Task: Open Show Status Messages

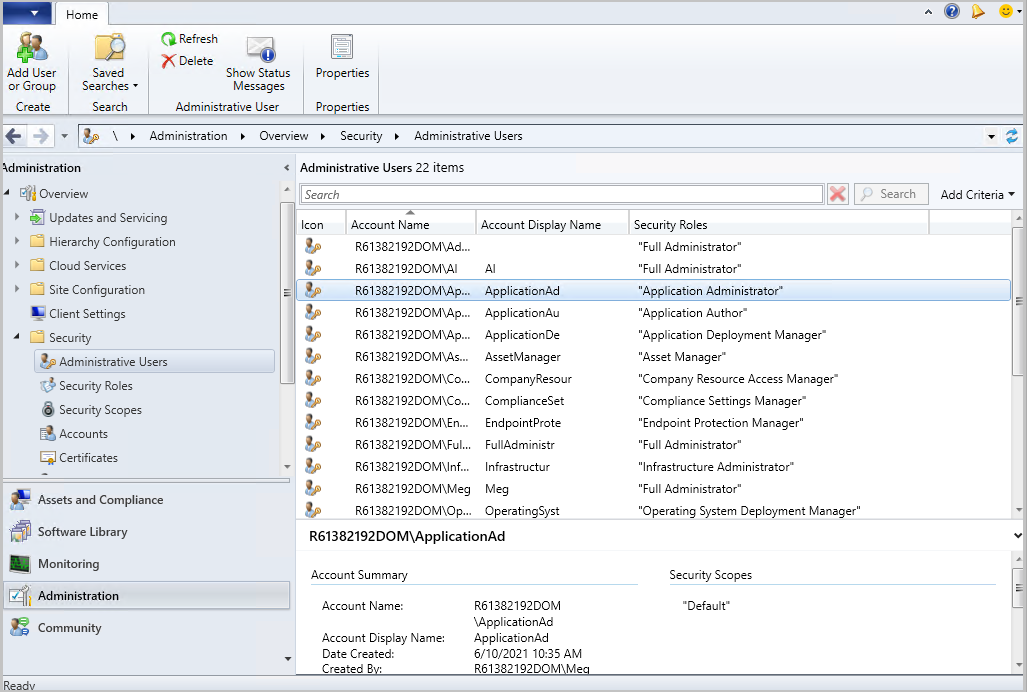Action: [258, 62]
